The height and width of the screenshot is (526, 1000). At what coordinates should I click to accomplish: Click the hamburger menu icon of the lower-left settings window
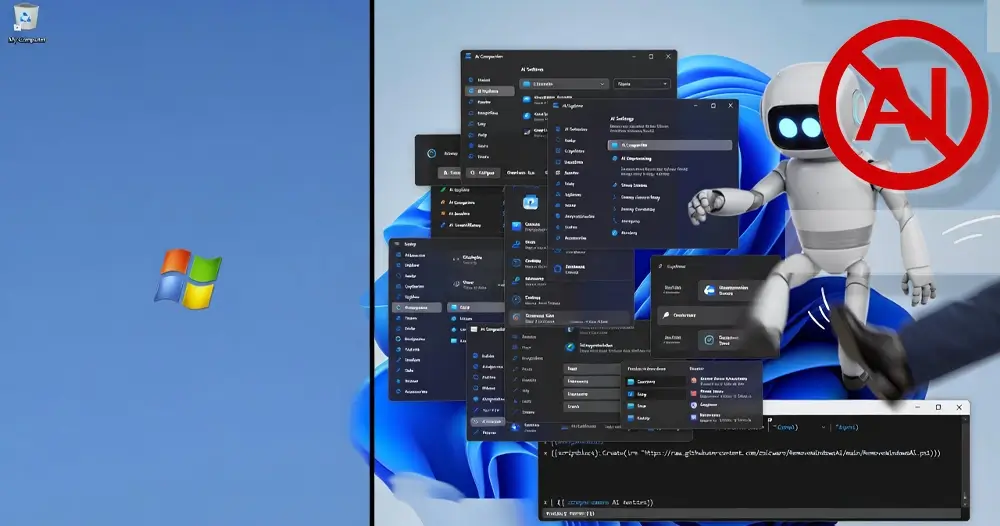click(x=398, y=244)
